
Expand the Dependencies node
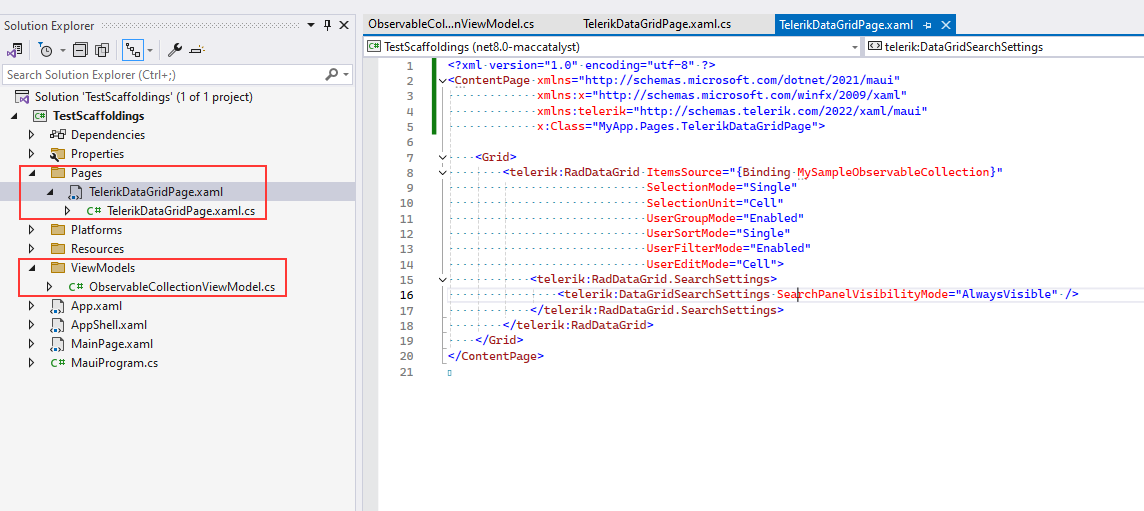pyautogui.click(x=32, y=135)
